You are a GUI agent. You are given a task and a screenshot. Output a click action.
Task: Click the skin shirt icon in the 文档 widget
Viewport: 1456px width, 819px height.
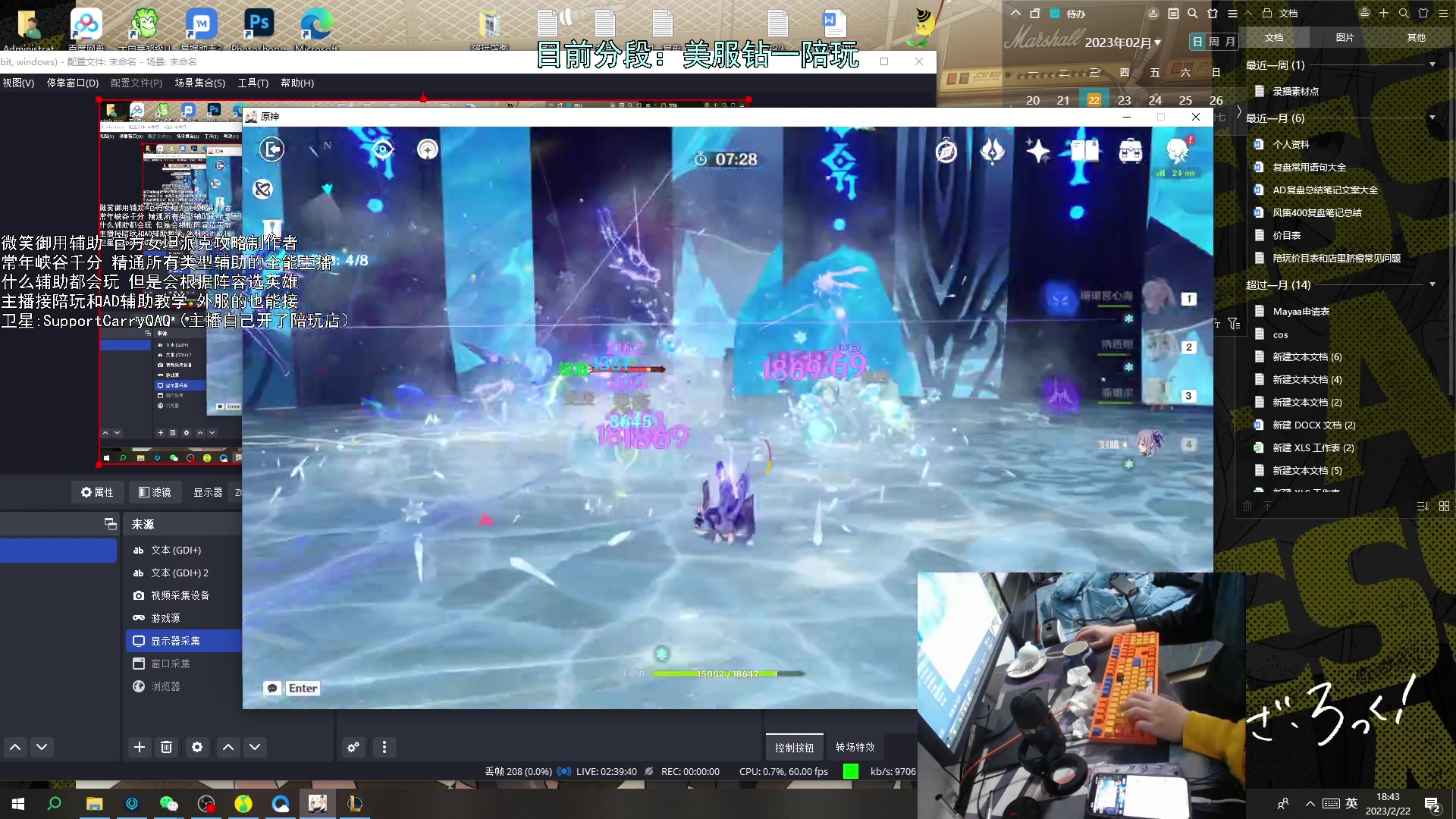(1423, 13)
